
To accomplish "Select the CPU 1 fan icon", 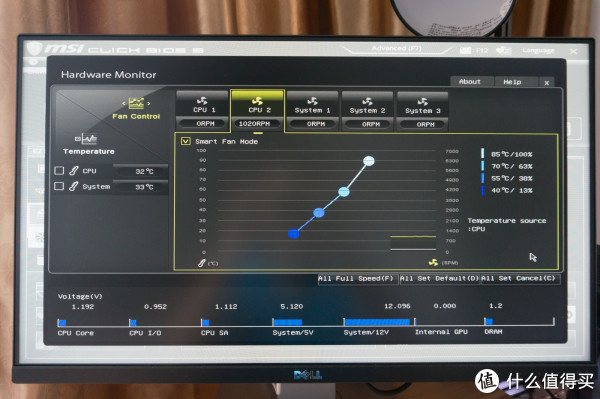I will click(202, 101).
